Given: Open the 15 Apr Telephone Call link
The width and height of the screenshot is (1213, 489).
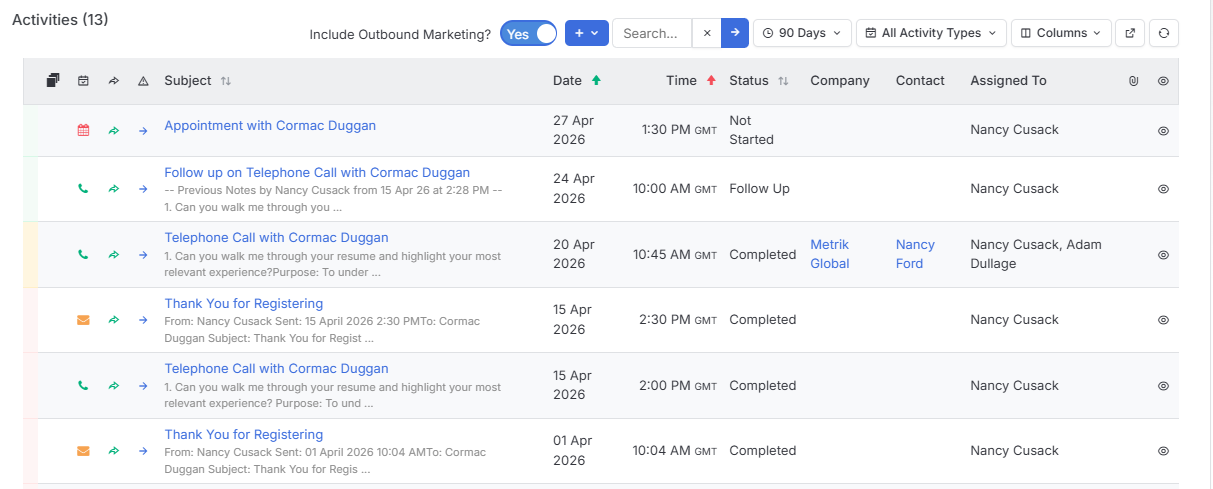Looking at the screenshot, I should click(x=276, y=369).
